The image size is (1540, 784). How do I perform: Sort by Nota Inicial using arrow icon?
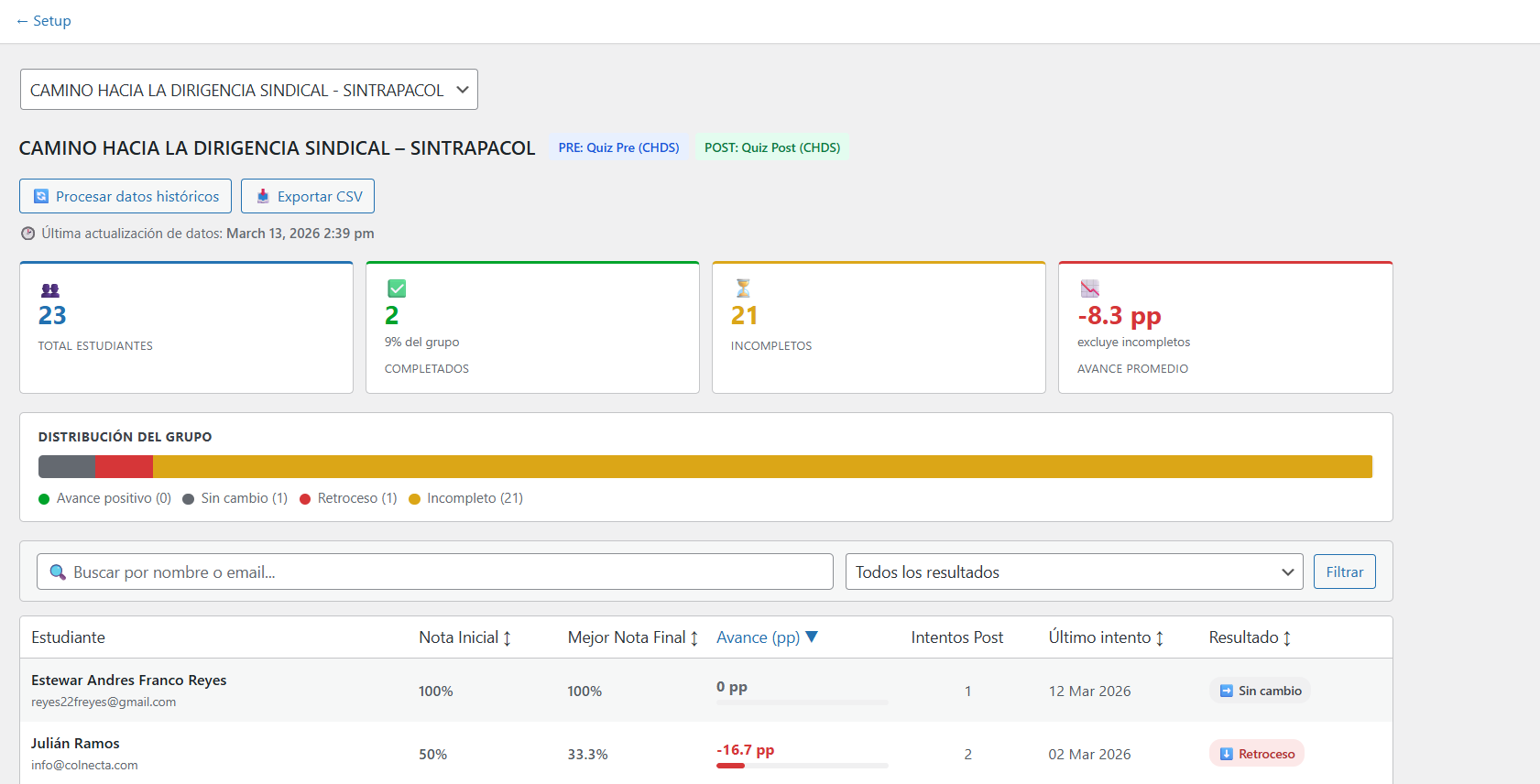[x=508, y=638]
